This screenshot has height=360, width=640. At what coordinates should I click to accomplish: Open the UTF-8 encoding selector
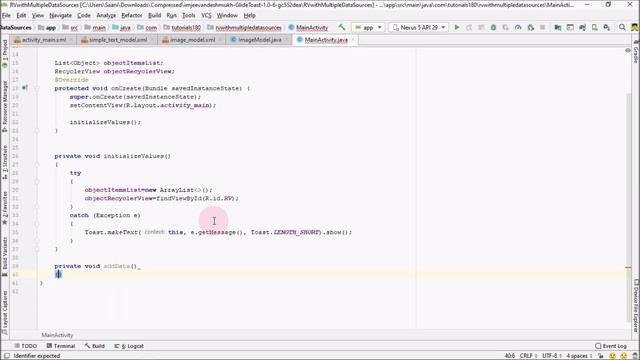(x=551, y=356)
